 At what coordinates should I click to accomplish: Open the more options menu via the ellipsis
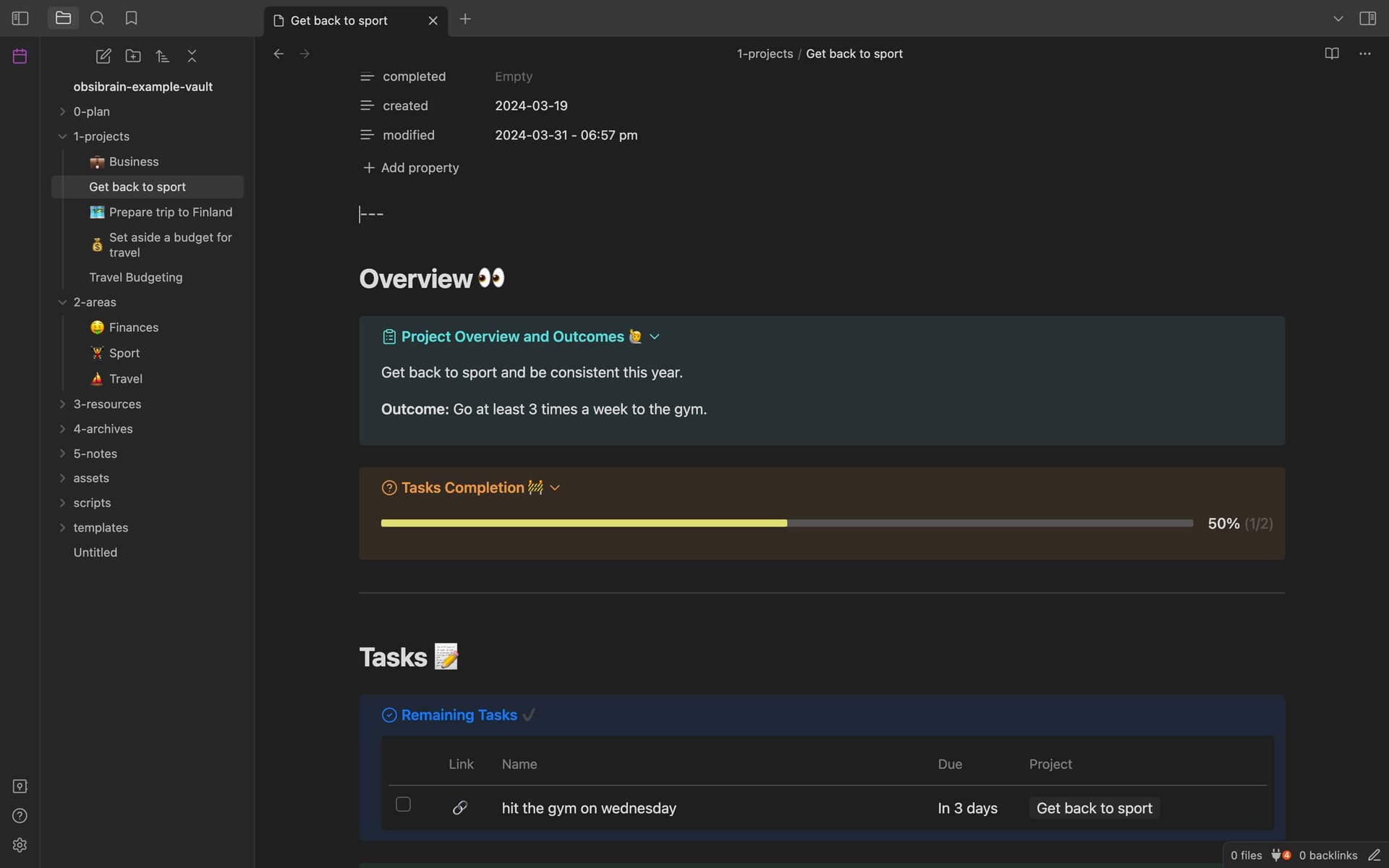pos(1366,54)
